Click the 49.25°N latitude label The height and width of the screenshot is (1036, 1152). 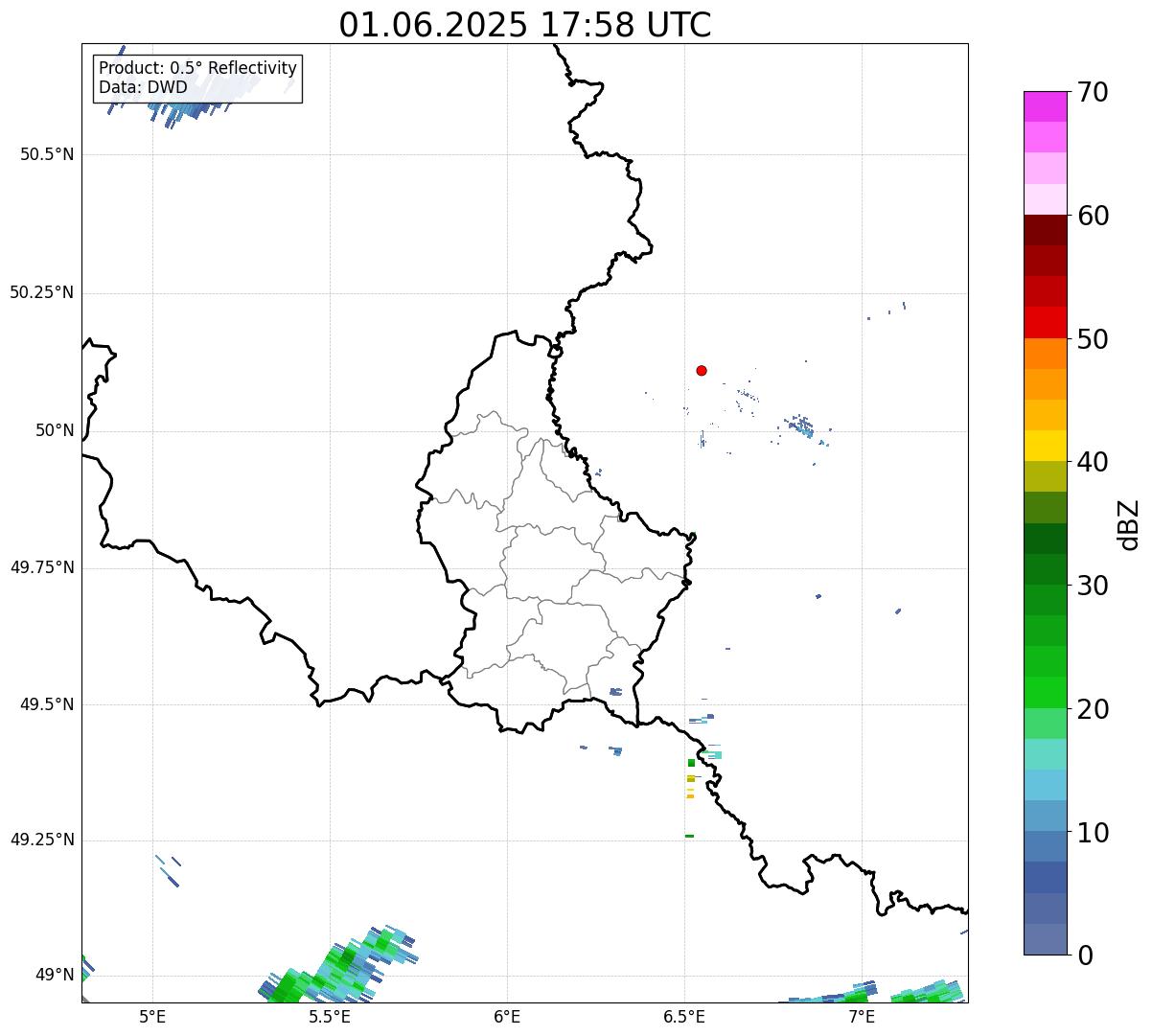(x=41, y=840)
